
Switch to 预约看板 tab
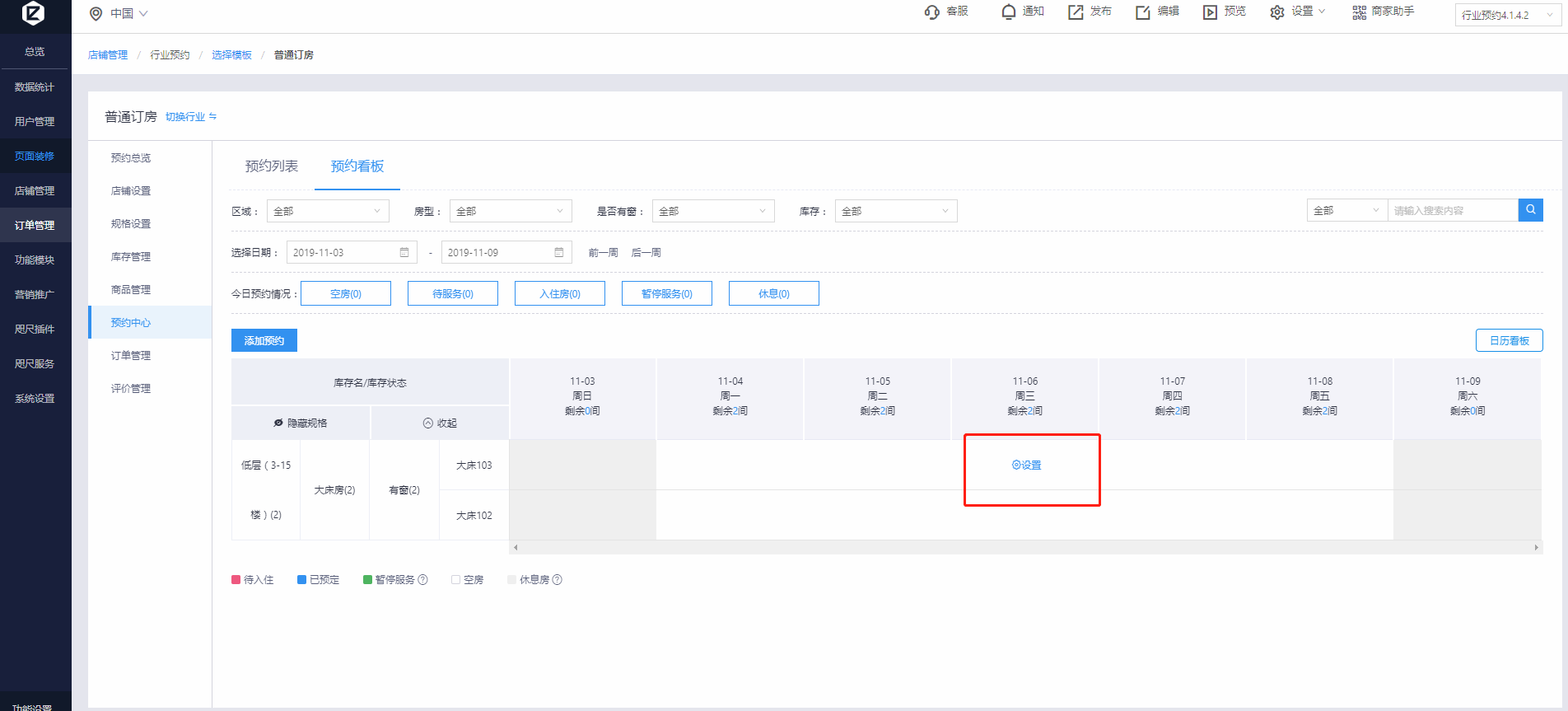click(x=357, y=166)
